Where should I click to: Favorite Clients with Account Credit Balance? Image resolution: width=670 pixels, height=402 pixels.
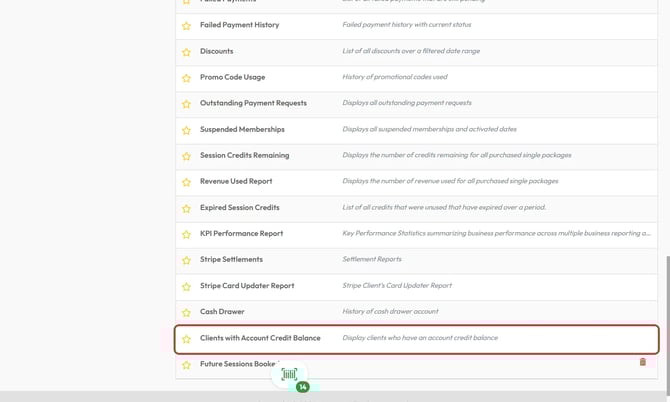[x=186, y=339]
